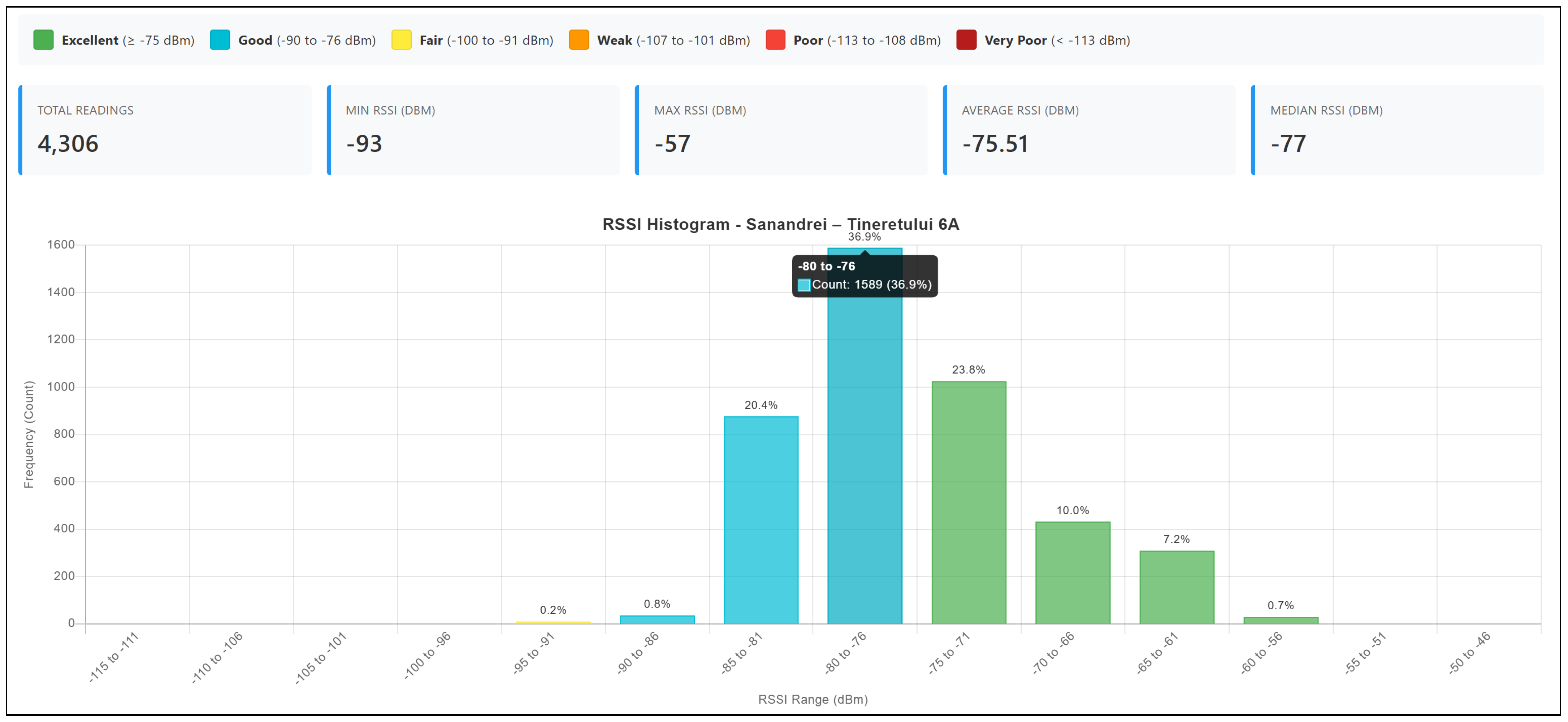Click the tallest -80 to -76 bar
The image size is (1568, 722).
pos(865,463)
